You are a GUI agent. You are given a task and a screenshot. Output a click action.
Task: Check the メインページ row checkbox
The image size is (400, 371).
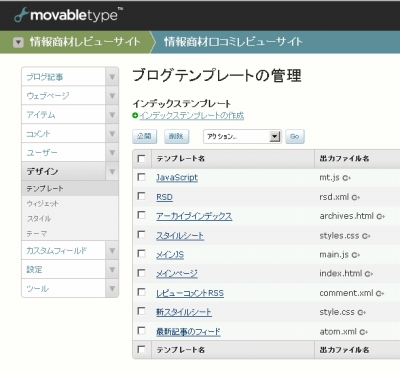[141, 273]
